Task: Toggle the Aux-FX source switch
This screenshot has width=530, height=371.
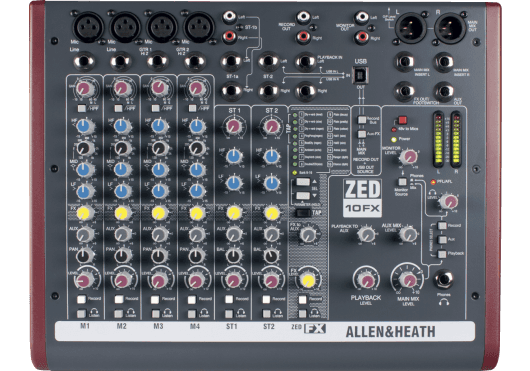Action: [x=362, y=134]
